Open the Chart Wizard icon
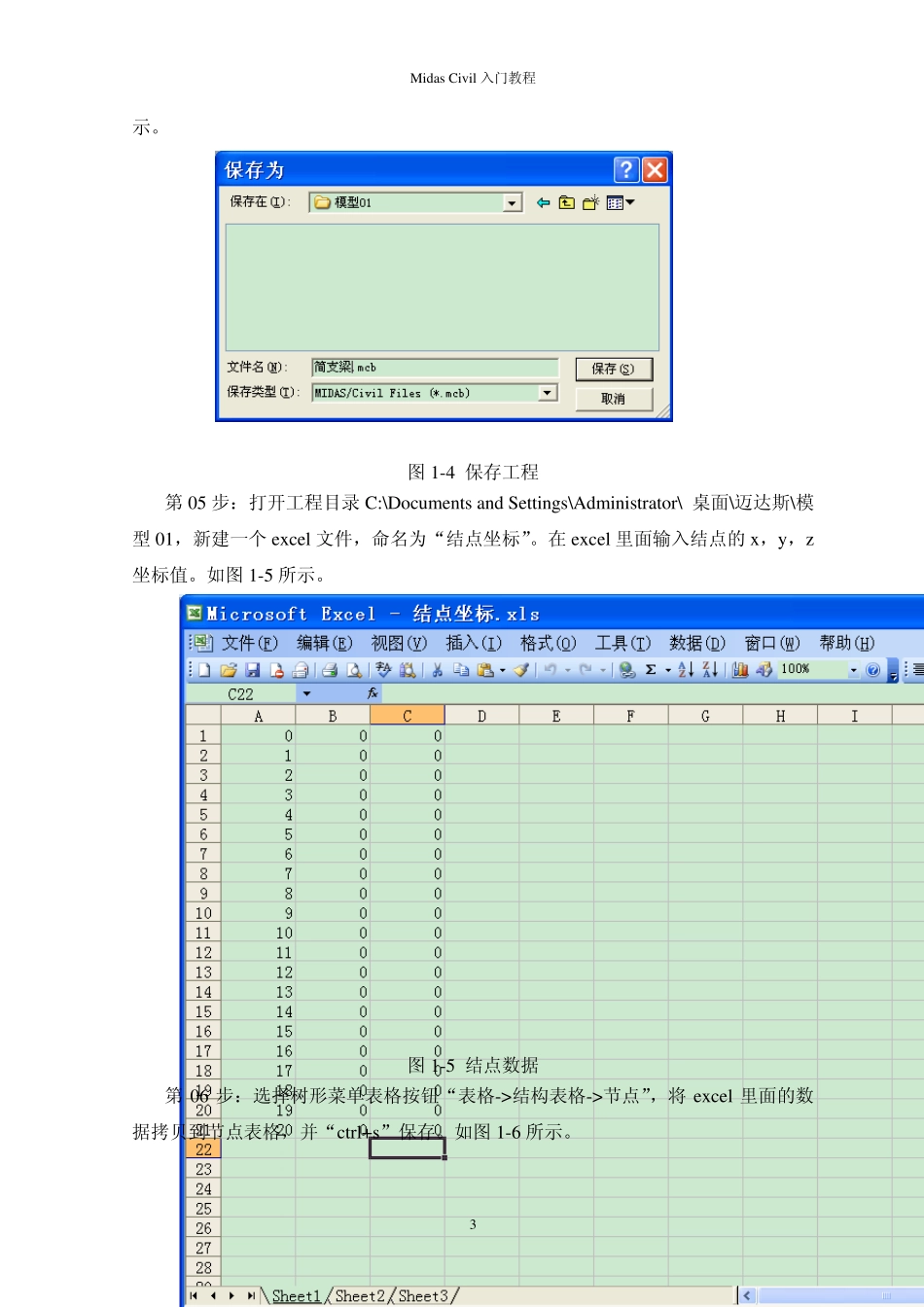 pos(740,670)
